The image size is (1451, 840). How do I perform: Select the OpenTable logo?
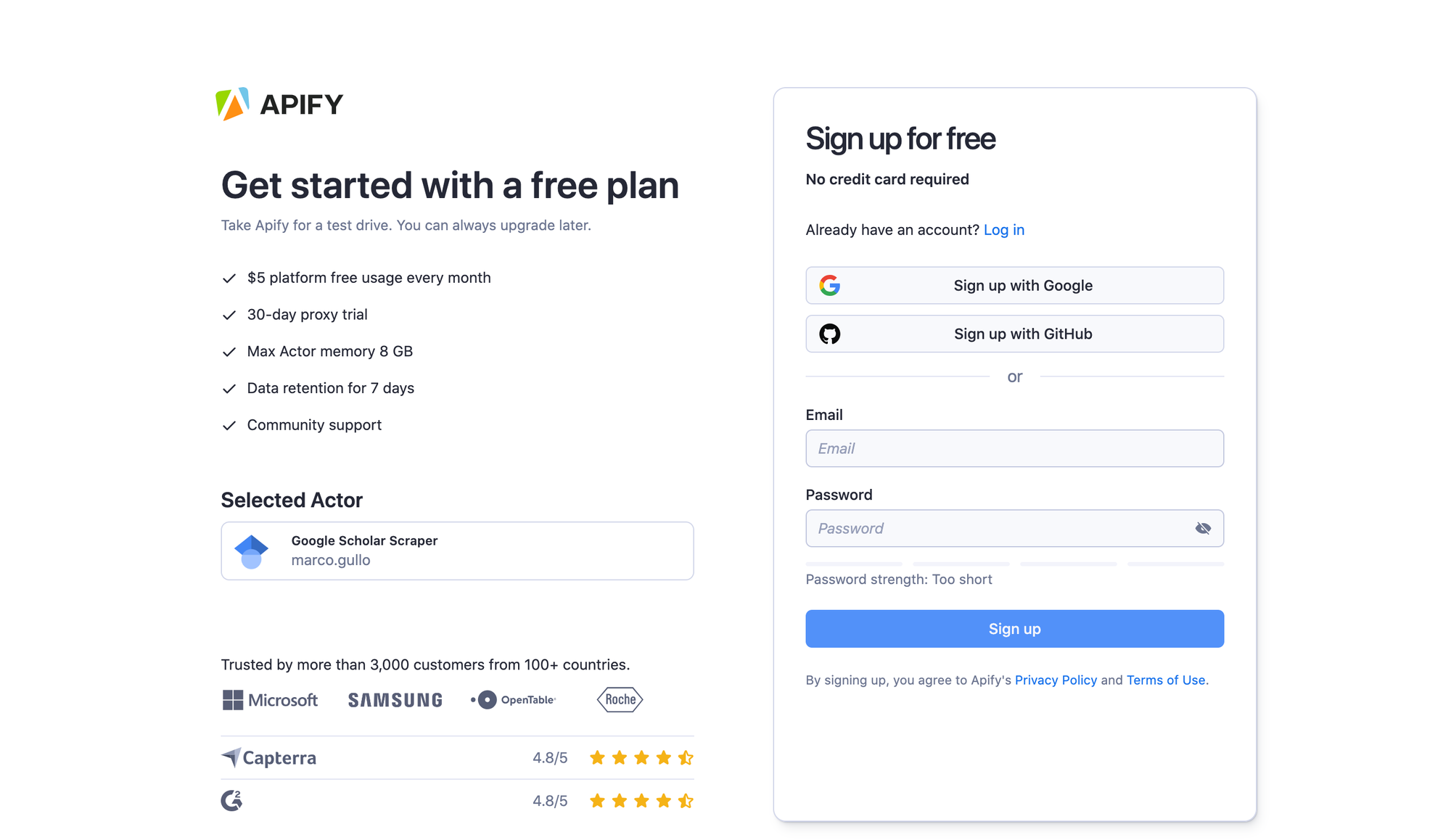513,699
